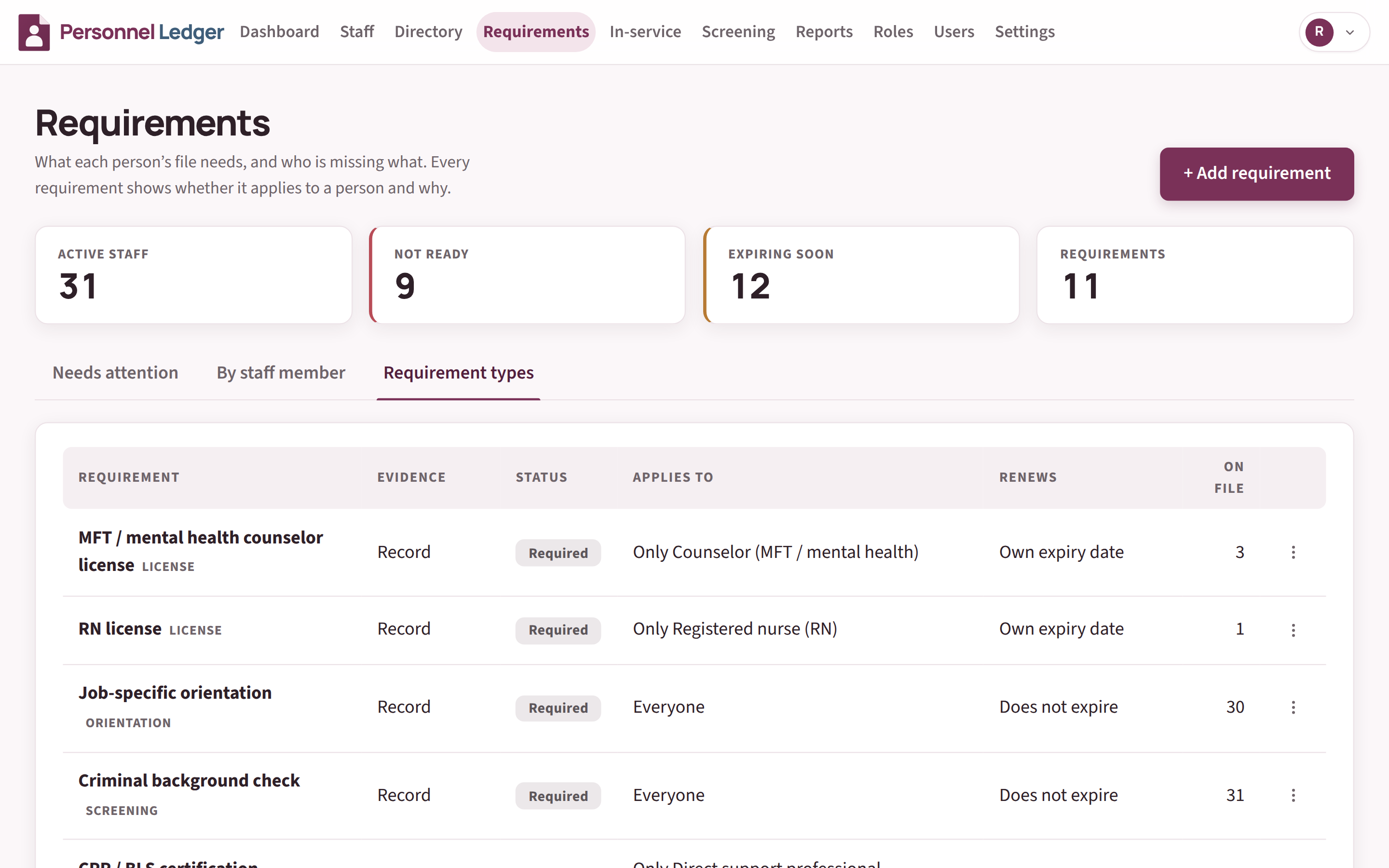Click the REQUIREMENT column header
This screenshot has height=868, width=1389.
tap(129, 477)
